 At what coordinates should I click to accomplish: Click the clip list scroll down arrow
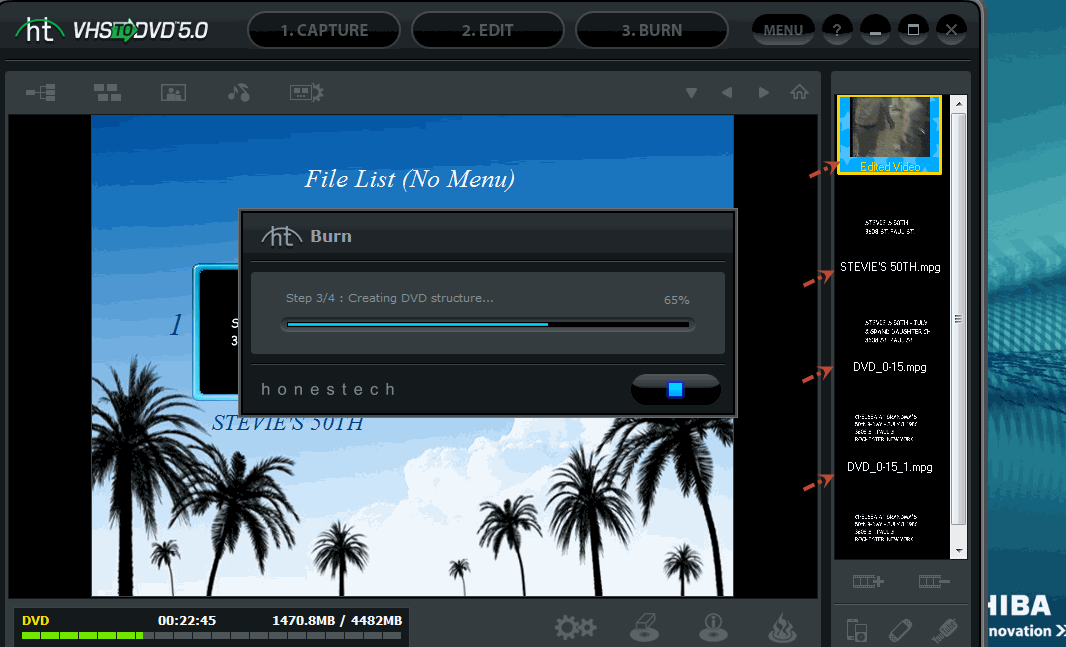[x=959, y=550]
